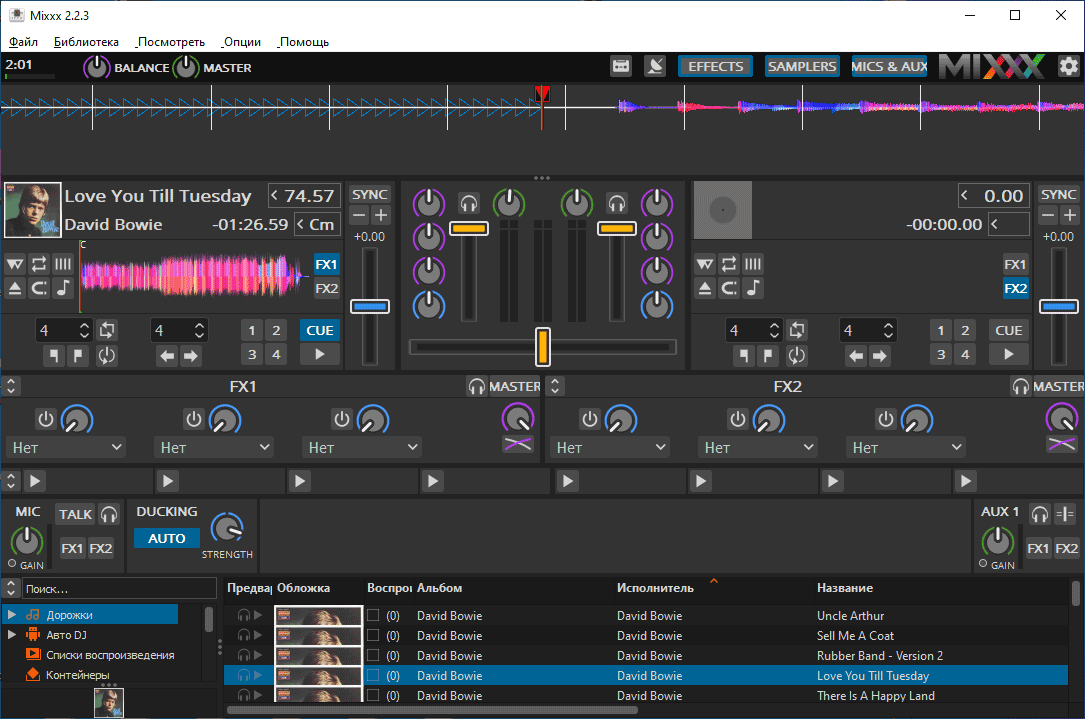Screen dimensions: 1085x719
Task: Click SYNC on the right deck
Action: (x=1059, y=194)
